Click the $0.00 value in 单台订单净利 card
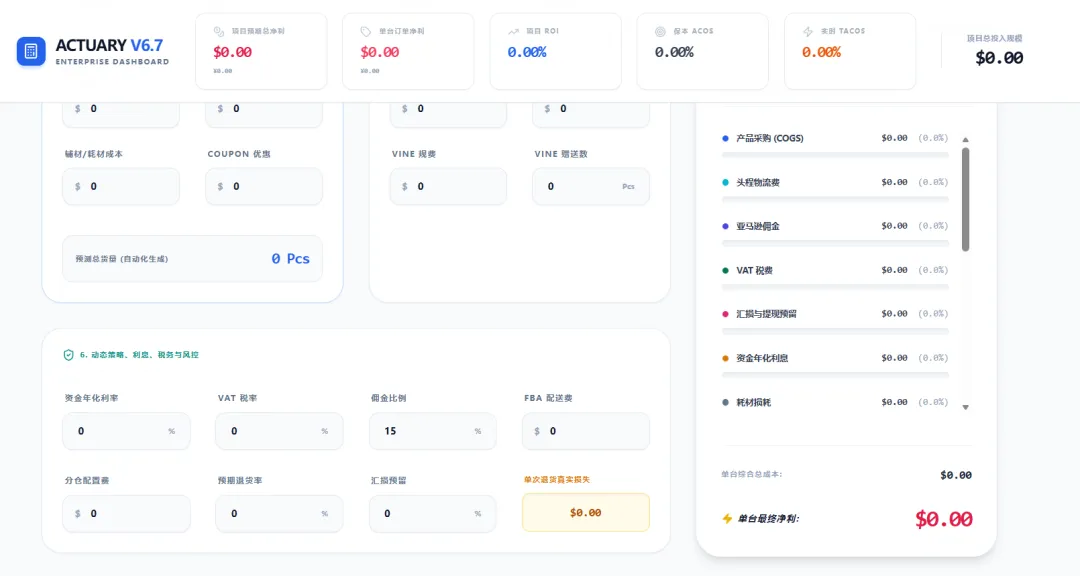This screenshot has height=576, width=1080. [380, 52]
